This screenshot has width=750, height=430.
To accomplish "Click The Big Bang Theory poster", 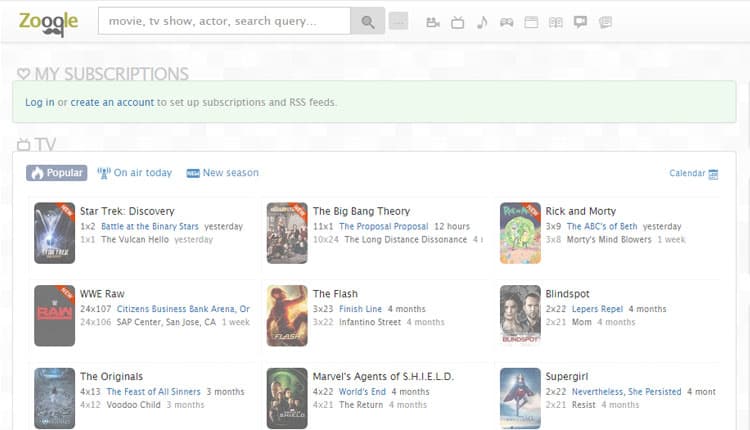I will (x=287, y=233).
